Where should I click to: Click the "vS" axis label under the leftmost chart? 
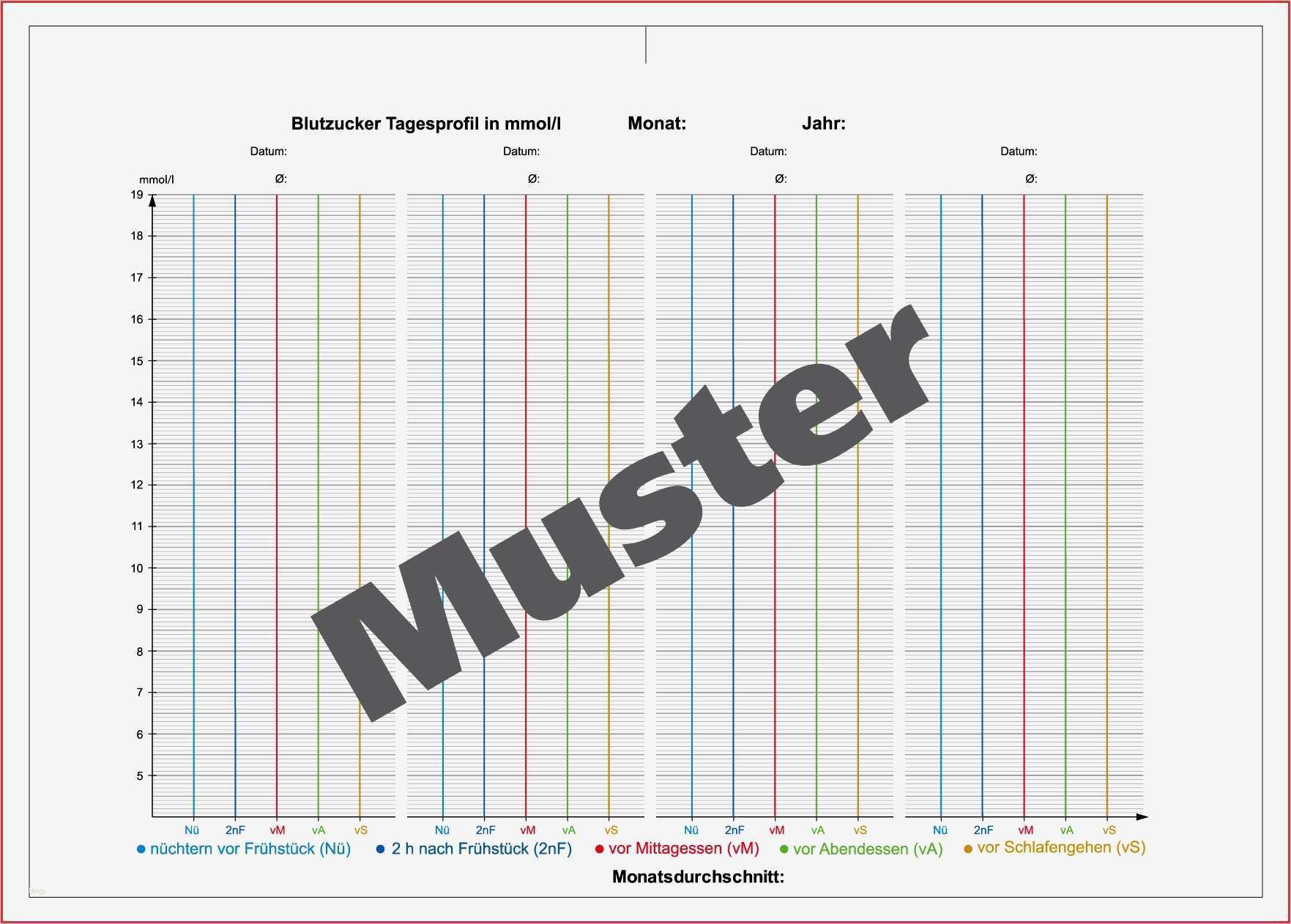[x=361, y=830]
